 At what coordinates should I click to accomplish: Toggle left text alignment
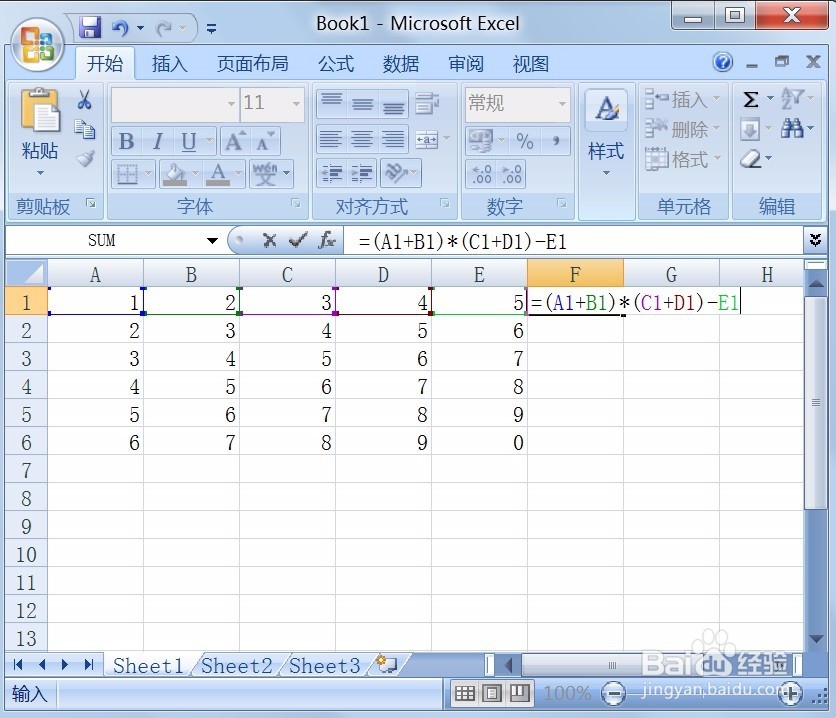(331, 140)
